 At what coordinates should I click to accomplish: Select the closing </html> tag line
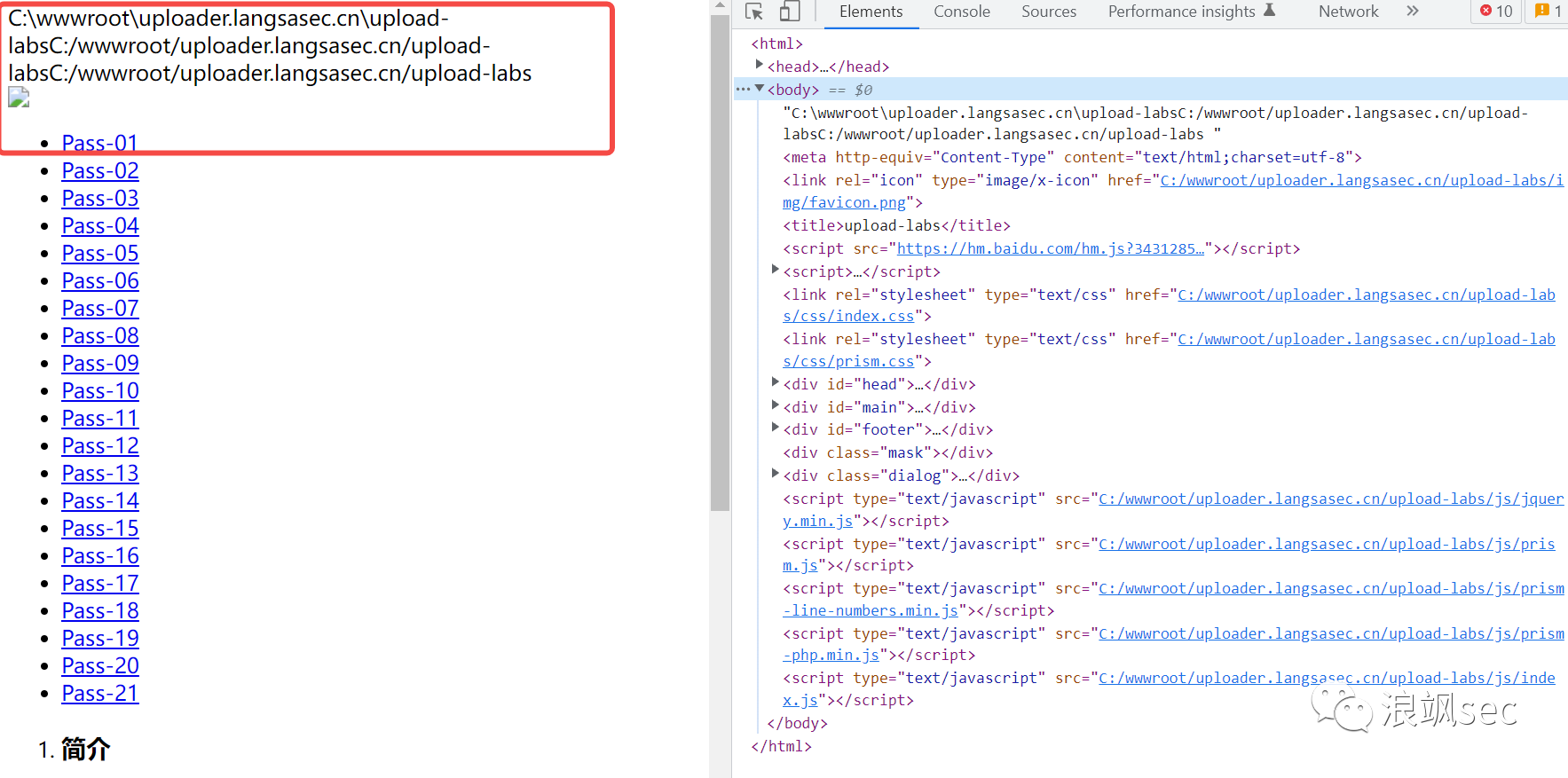click(x=781, y=746)
